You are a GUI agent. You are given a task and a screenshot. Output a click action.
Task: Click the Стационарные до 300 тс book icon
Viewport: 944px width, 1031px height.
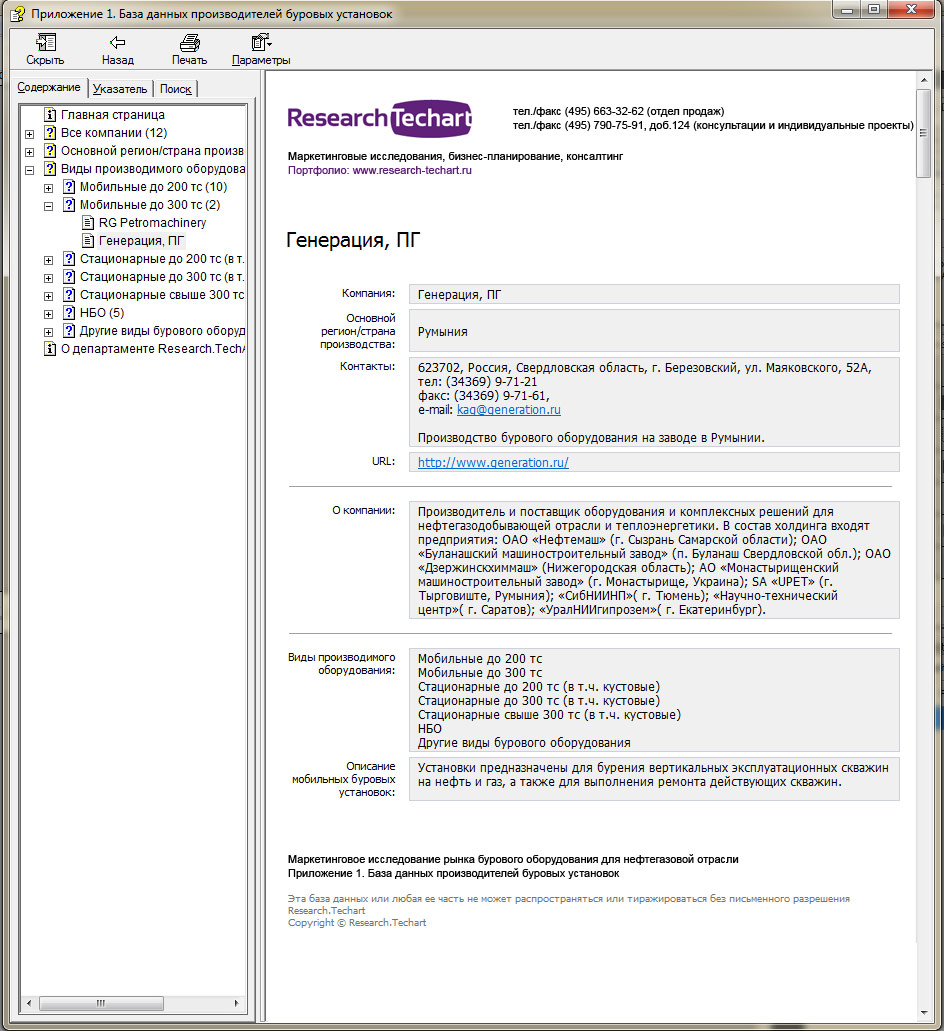(x=69, y=277)
